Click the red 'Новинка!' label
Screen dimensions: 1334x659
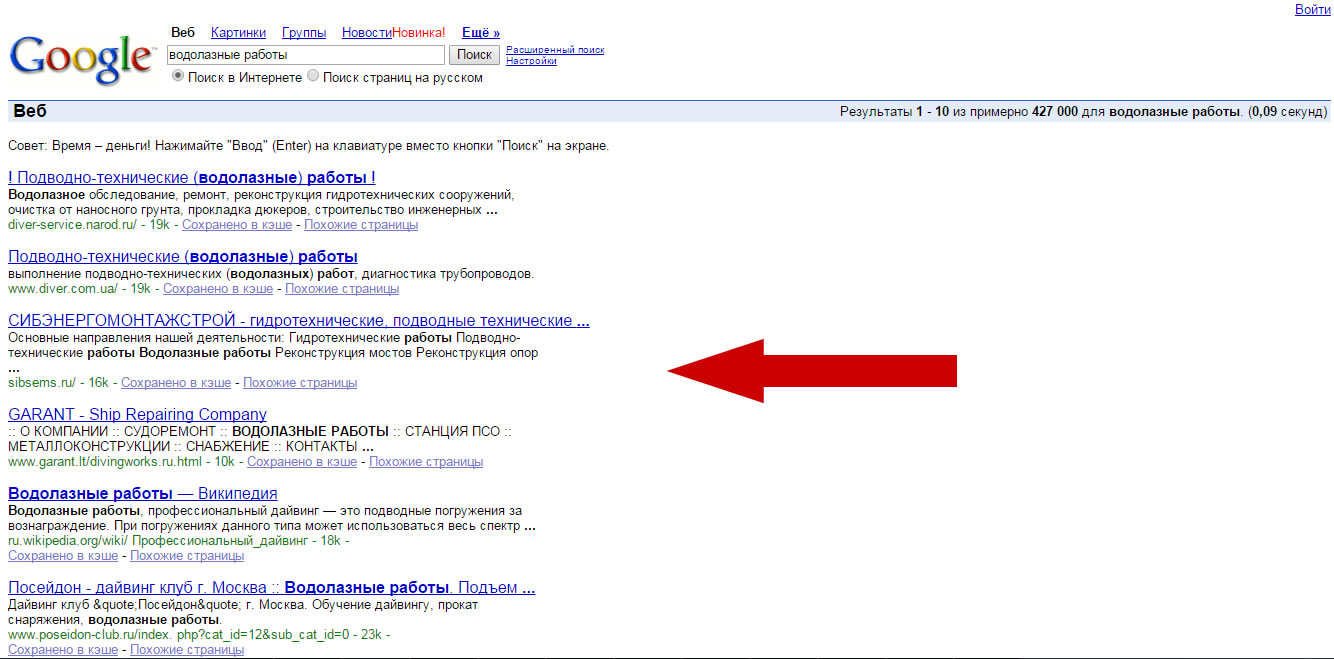point(419,33)
